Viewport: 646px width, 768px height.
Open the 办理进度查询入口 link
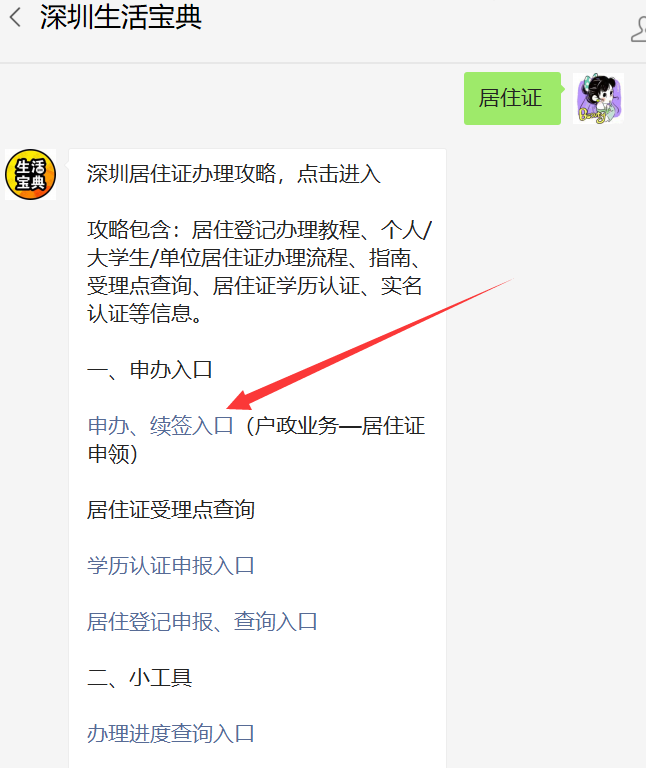pyautogui.click(x=171, y=734)
